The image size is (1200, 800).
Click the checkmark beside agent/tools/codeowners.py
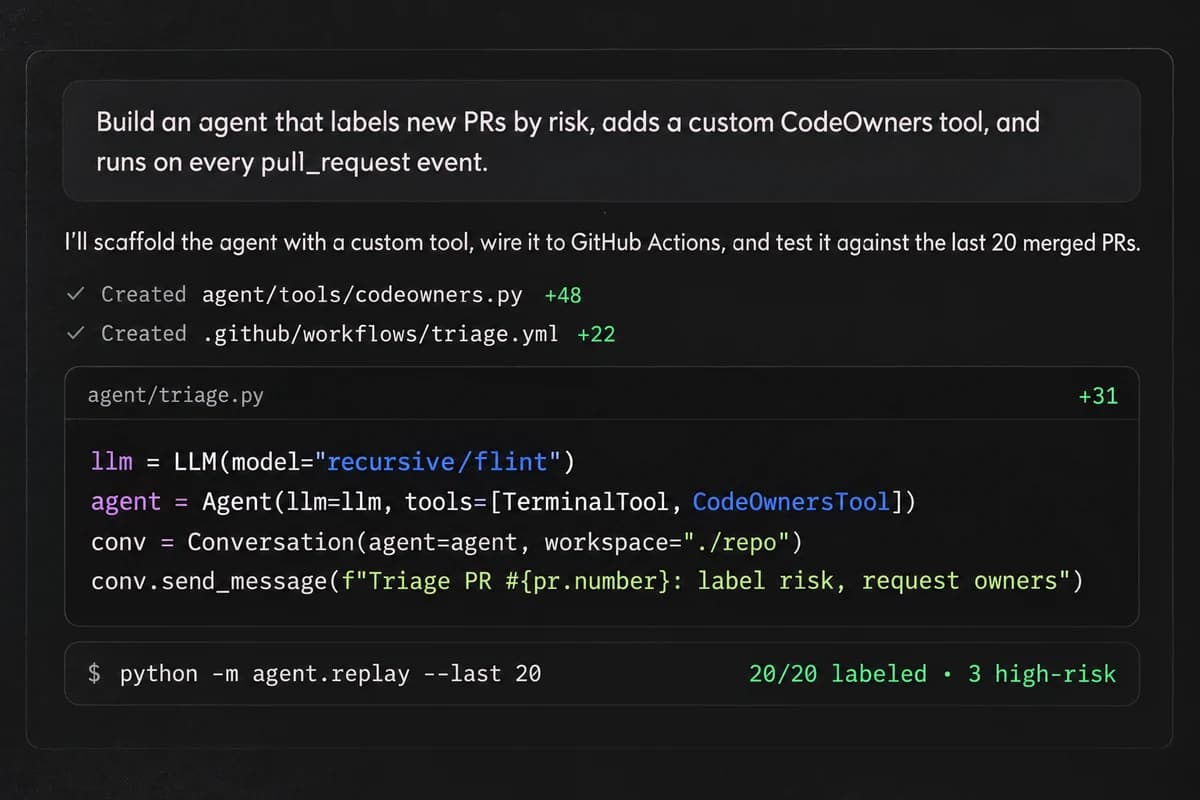pos(75,294)
